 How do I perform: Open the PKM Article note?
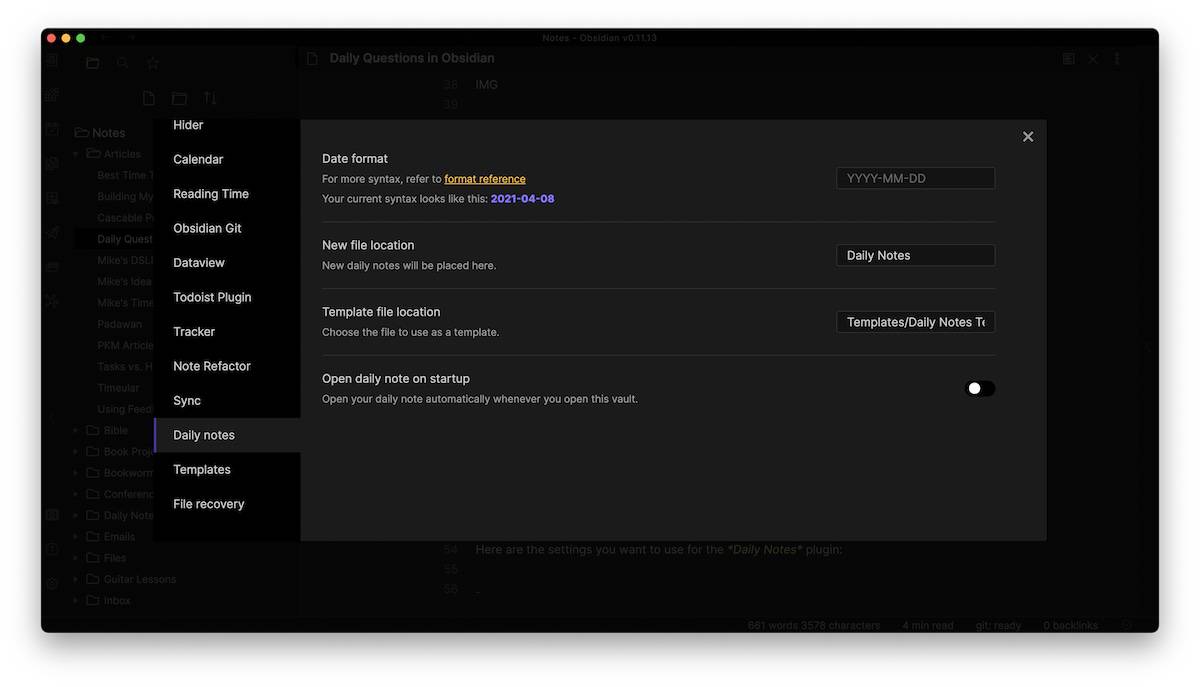[125, 345]
